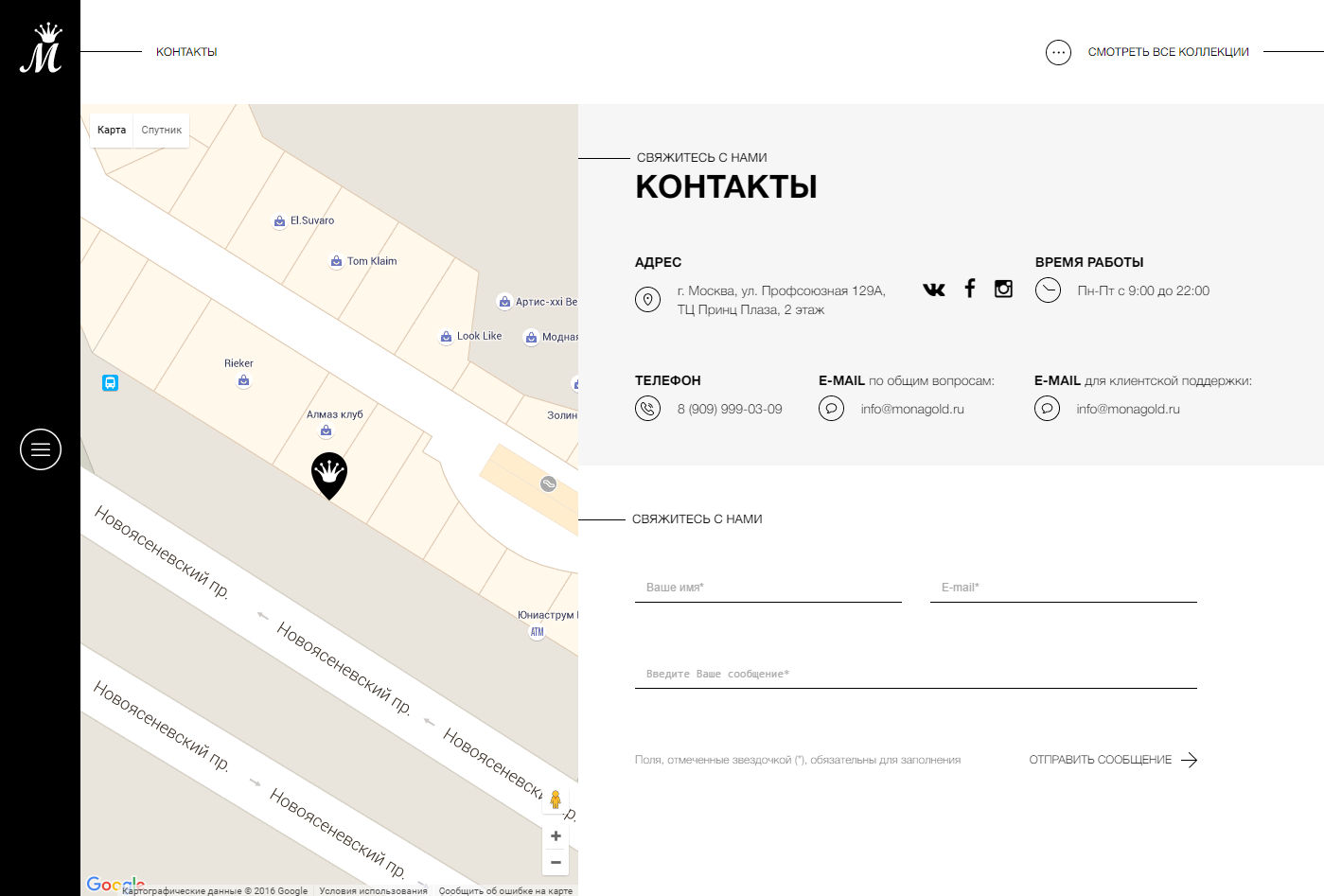Open Street View pegman on map
The height and width of the screenshot is (896, 1324).
coord(556,800)
